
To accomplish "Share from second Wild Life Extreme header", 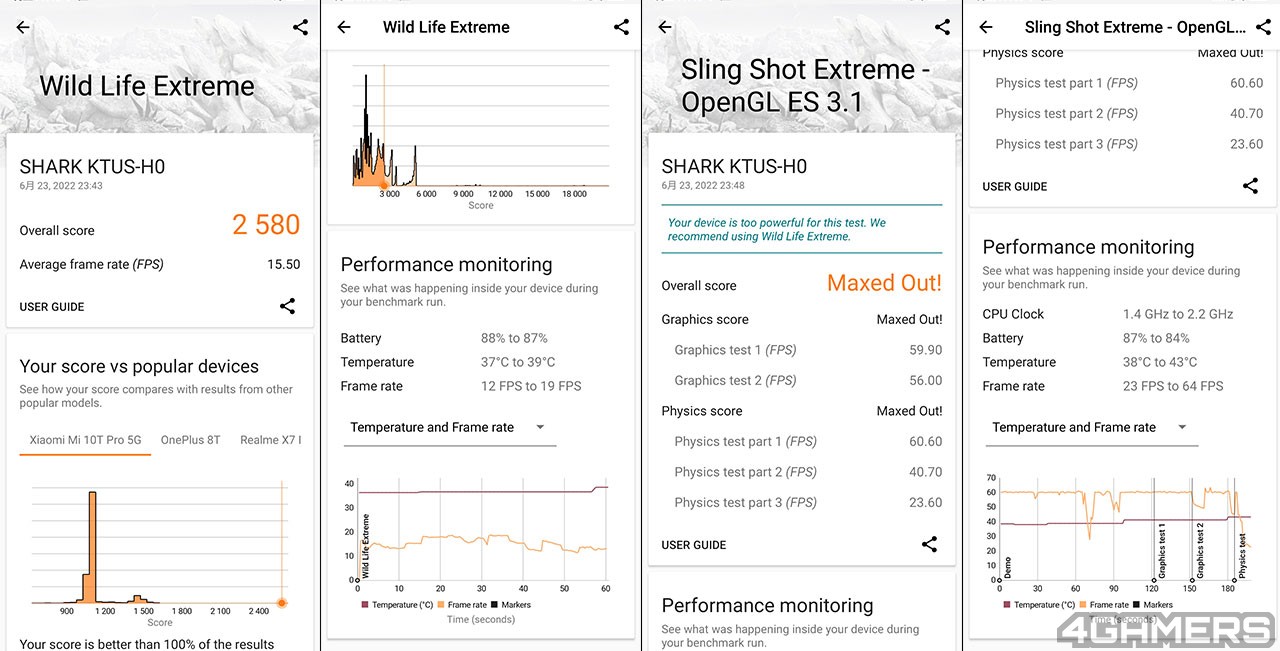I will pyautogui.click(x=621, y=28).
